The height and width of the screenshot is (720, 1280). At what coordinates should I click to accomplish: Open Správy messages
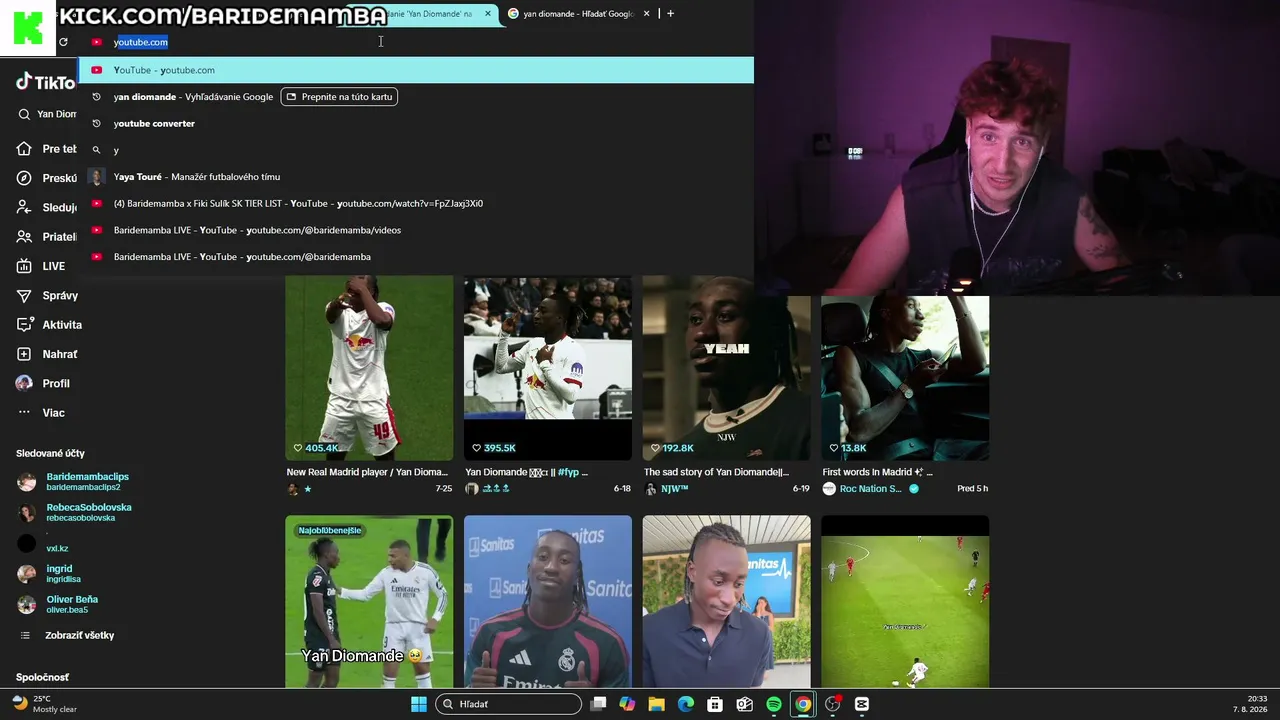pyautogui.click(x=47, y=295)
